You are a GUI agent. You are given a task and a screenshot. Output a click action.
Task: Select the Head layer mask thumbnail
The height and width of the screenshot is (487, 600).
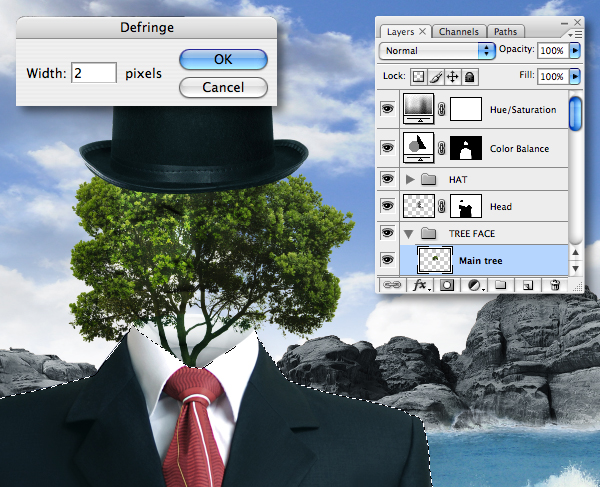click(466, 206)
